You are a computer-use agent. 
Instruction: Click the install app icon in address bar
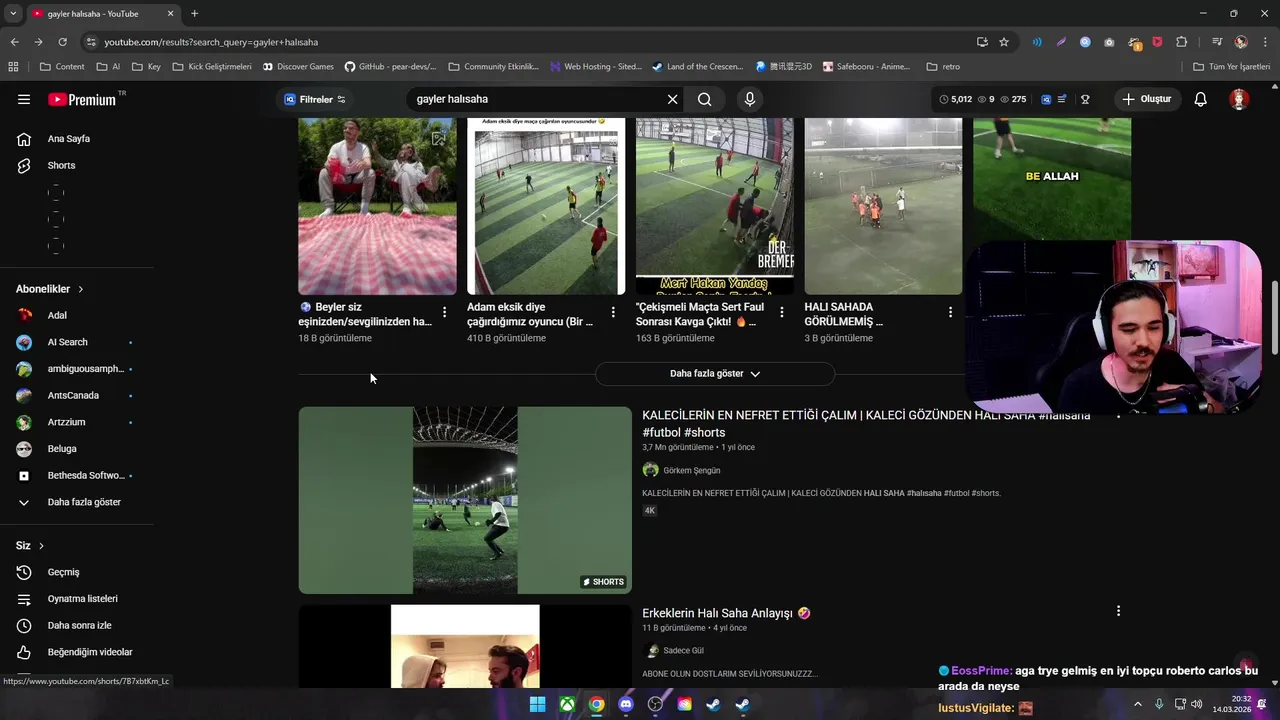coord(982,42)
